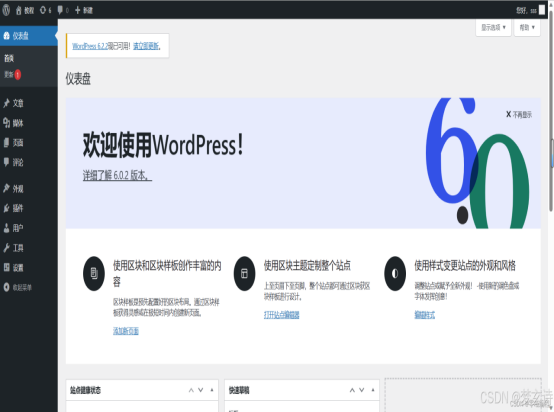Open the Tools (工具) wrench menu

click(x=29, y=248)
